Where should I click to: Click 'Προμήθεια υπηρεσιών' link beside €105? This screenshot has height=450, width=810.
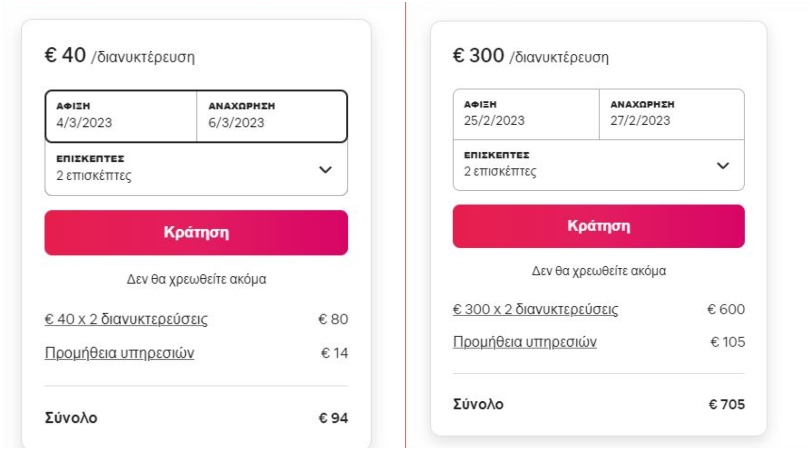[x=525, y=342]
